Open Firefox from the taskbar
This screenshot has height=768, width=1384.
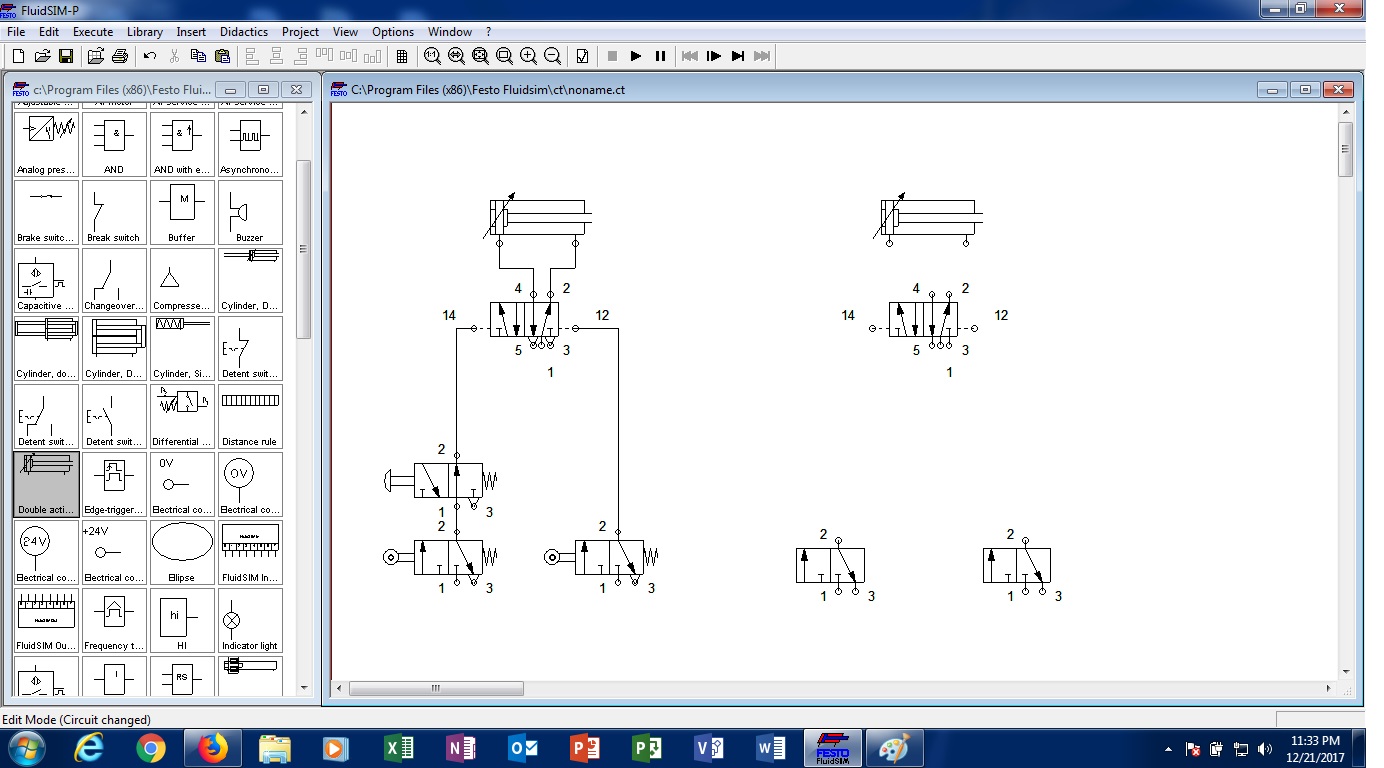[212, 748]
